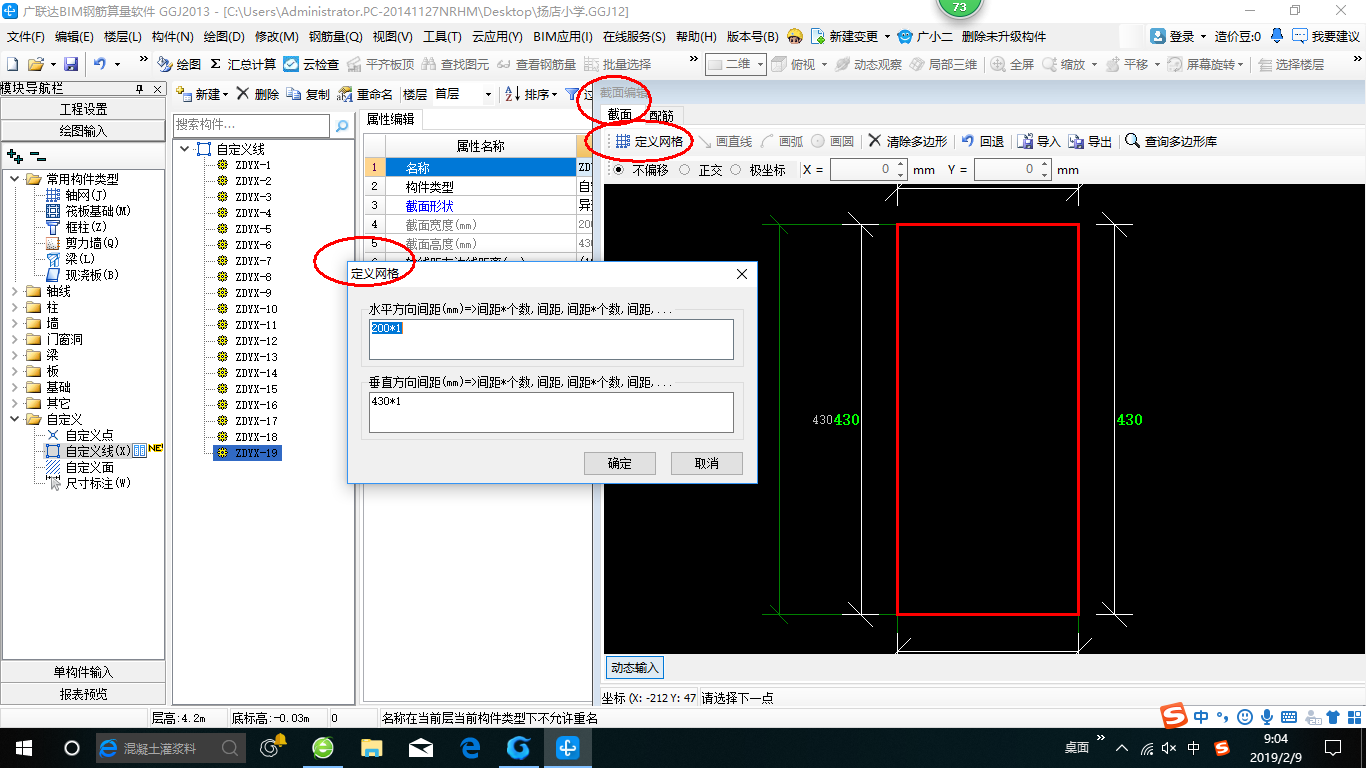Save project with the floppy disk icon
The width and height of the screenshot is (1366, 768).
pyautogui.click(x=71, y=64)
